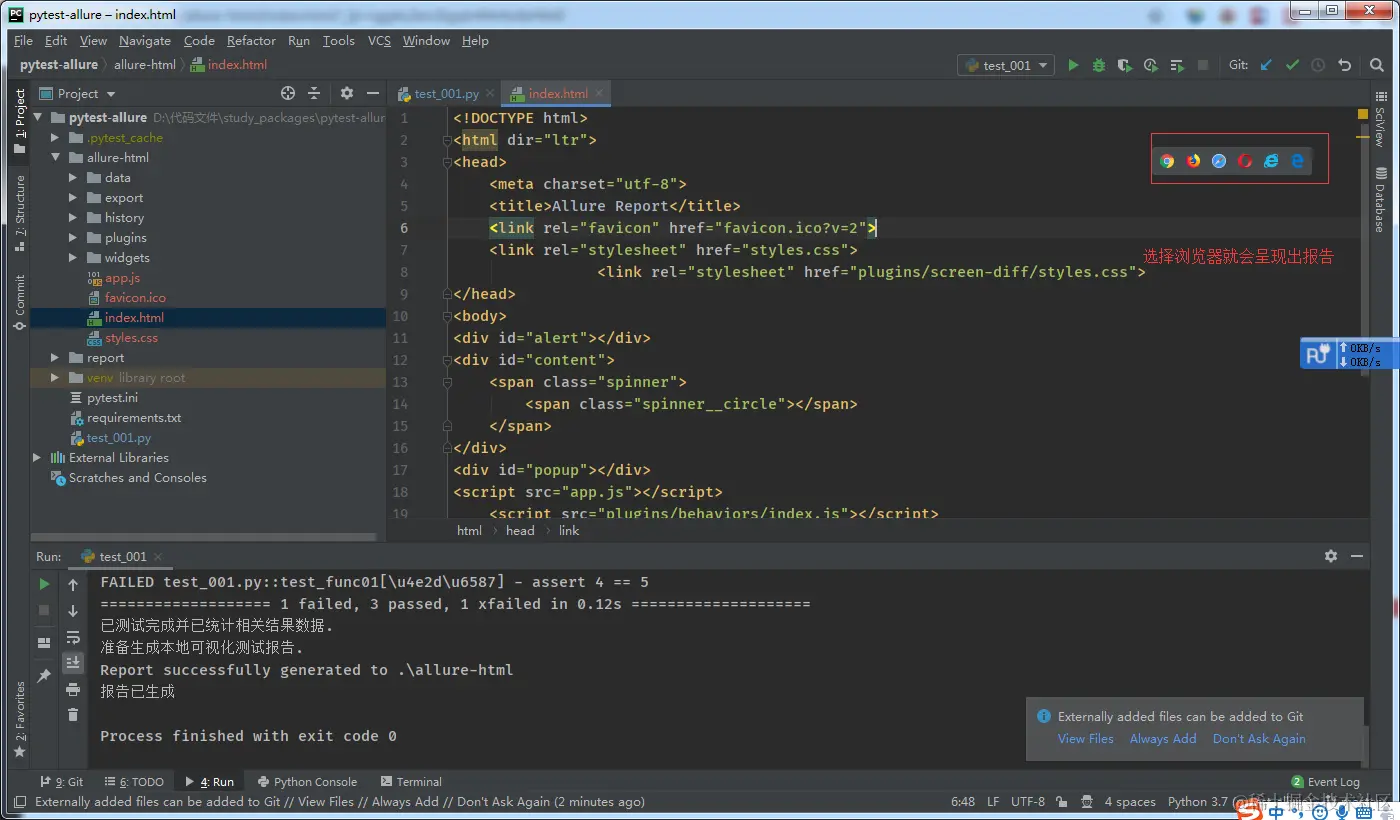This screenshot has width=1400, height=820.
Task: Run with coverage icon in toolbar
Action: (x=1125, y=65)
